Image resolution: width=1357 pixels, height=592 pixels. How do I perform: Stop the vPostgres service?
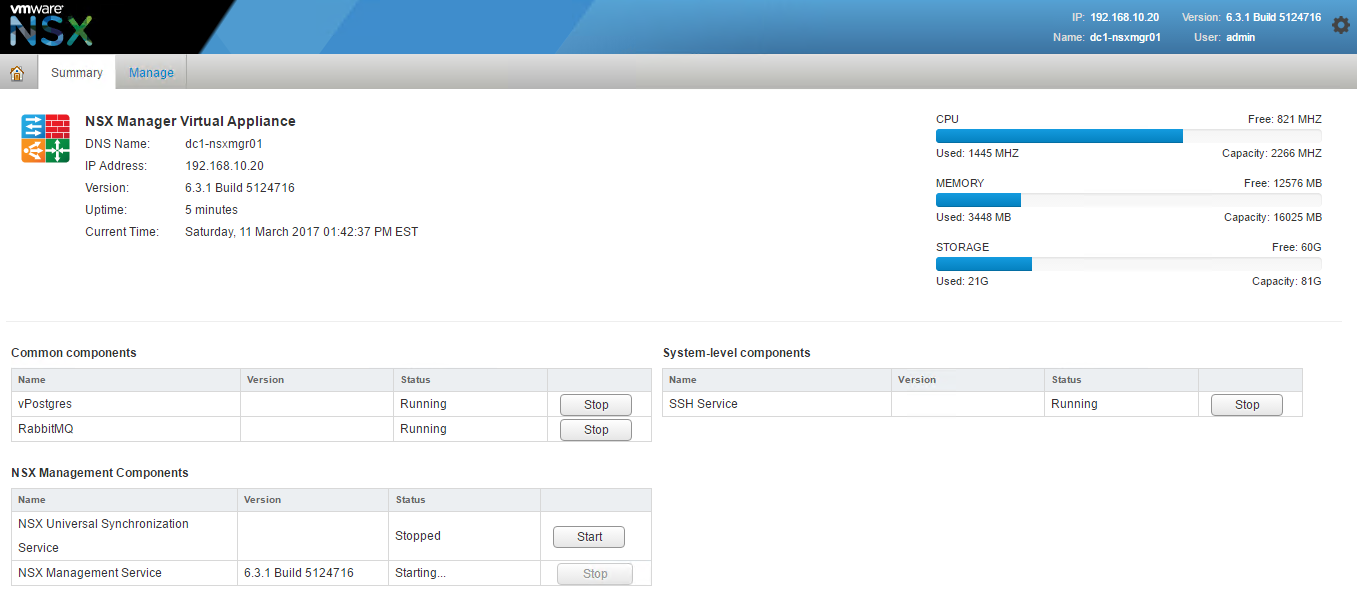[x=596, y=405]
